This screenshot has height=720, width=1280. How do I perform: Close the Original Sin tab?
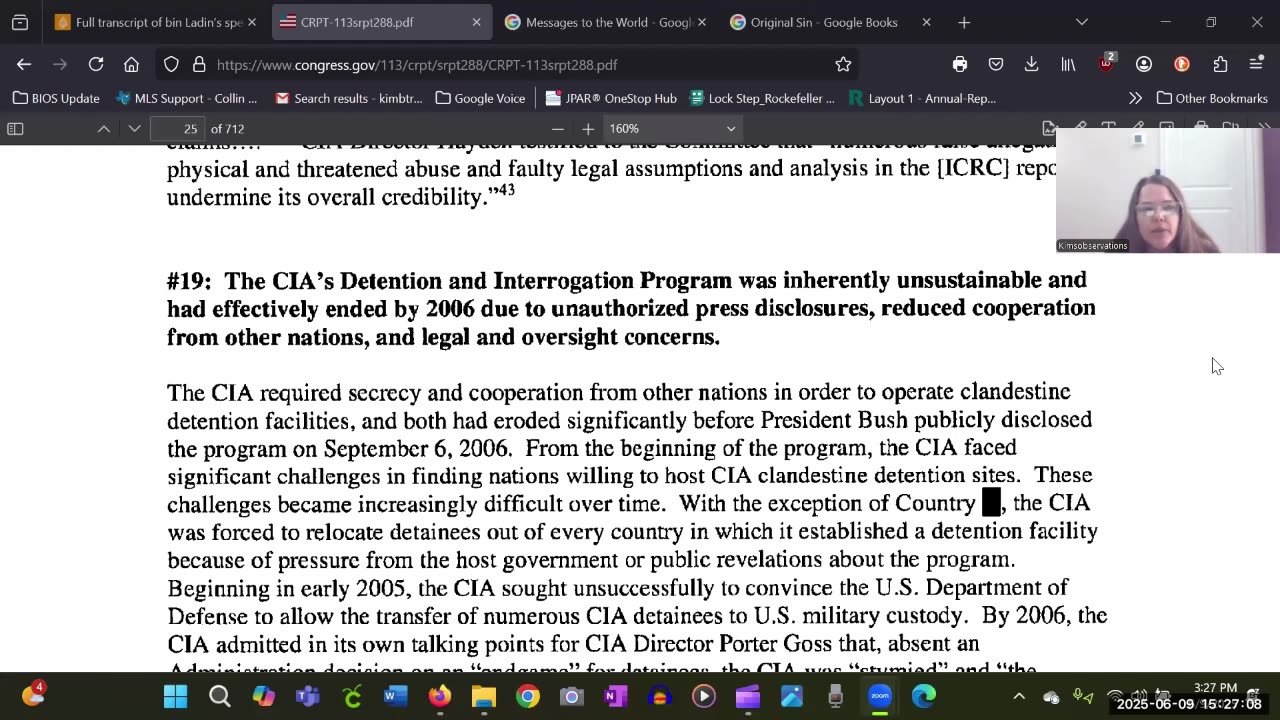click(926, 22)
